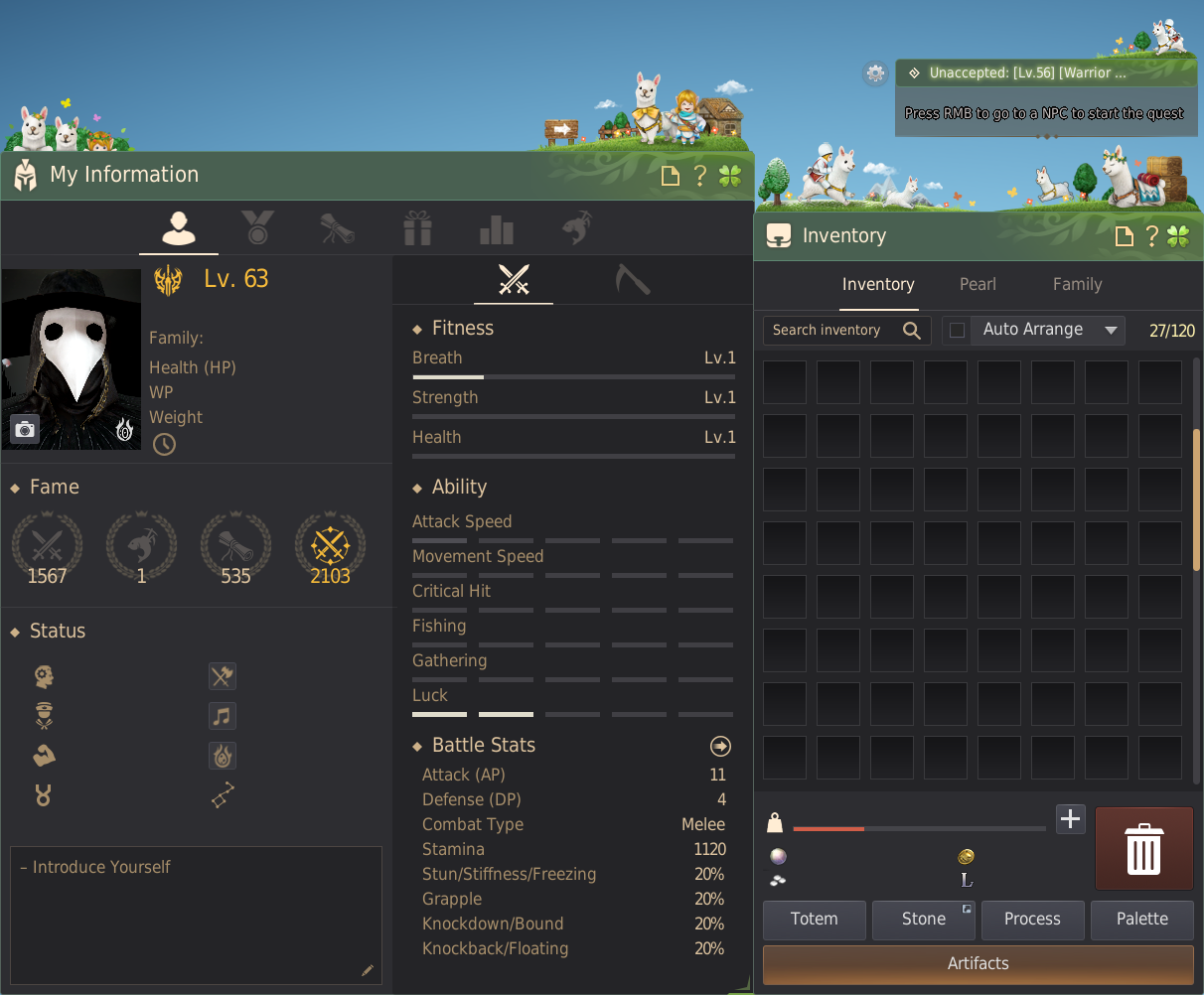This screenshot has width=1204, height=995.
Task: Click the flexed arm status icon
Action: [x=44, y=756]
